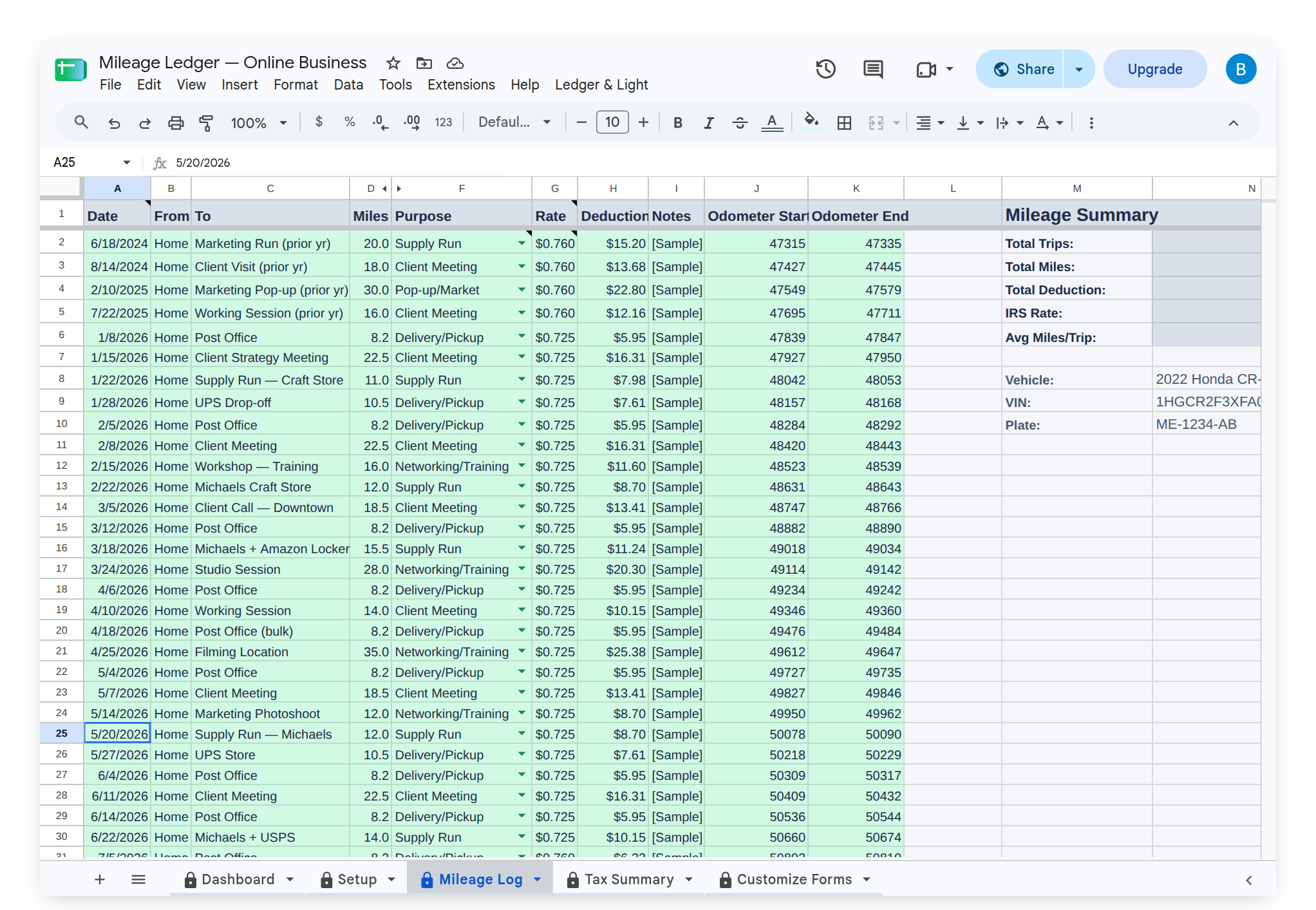Image resolution: width=1316 pixels, height=910 pixels.
Task: Switch to the Dashboard sheet tab
Action: point(238,879)
